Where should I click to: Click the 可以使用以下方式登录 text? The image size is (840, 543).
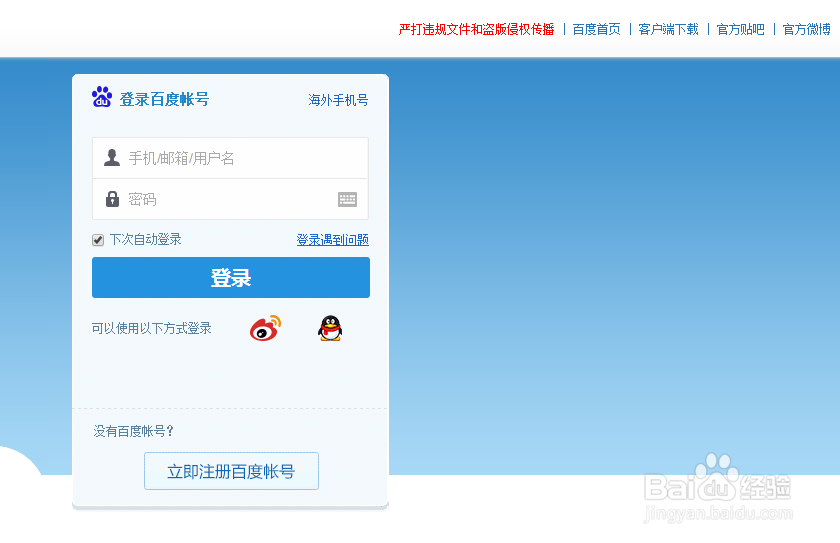(x=152, y=328)
